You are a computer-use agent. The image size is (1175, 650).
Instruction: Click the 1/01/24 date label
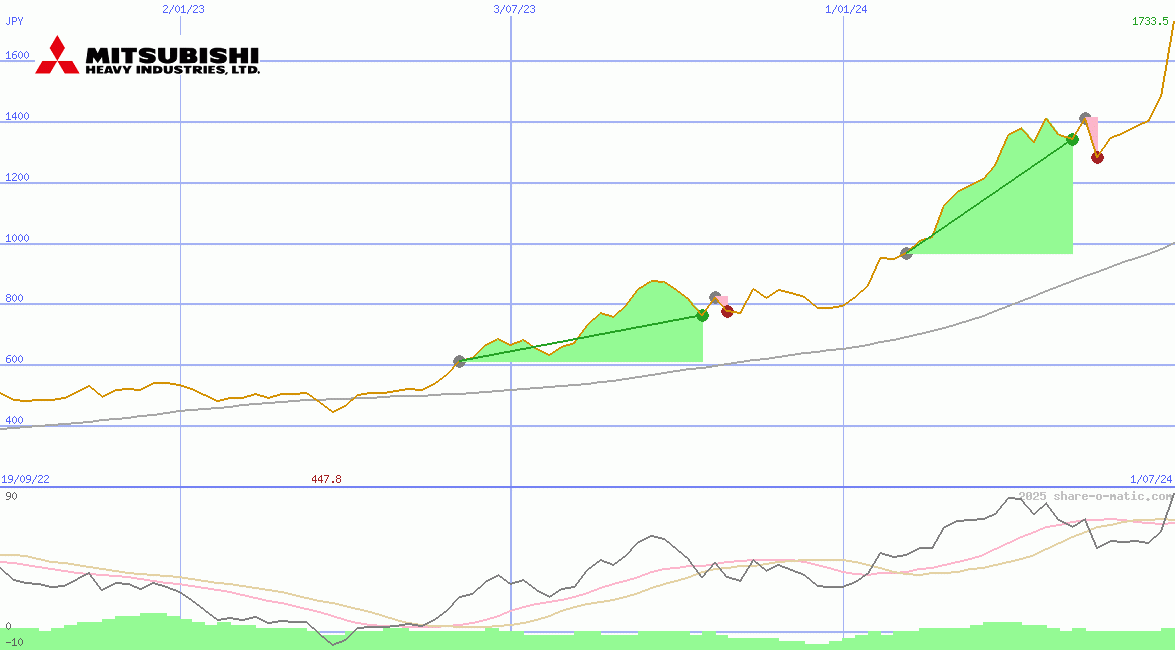pos(846,9)
